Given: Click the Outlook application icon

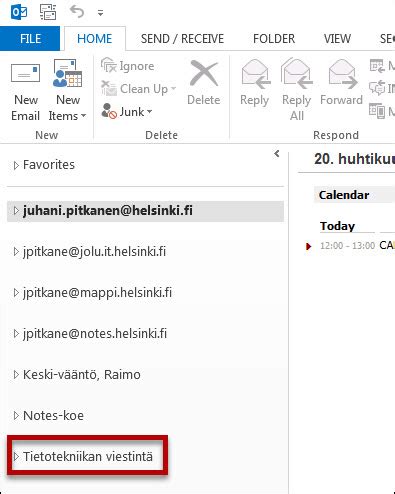Looking at the screenshot, I should tap(19, 12).
